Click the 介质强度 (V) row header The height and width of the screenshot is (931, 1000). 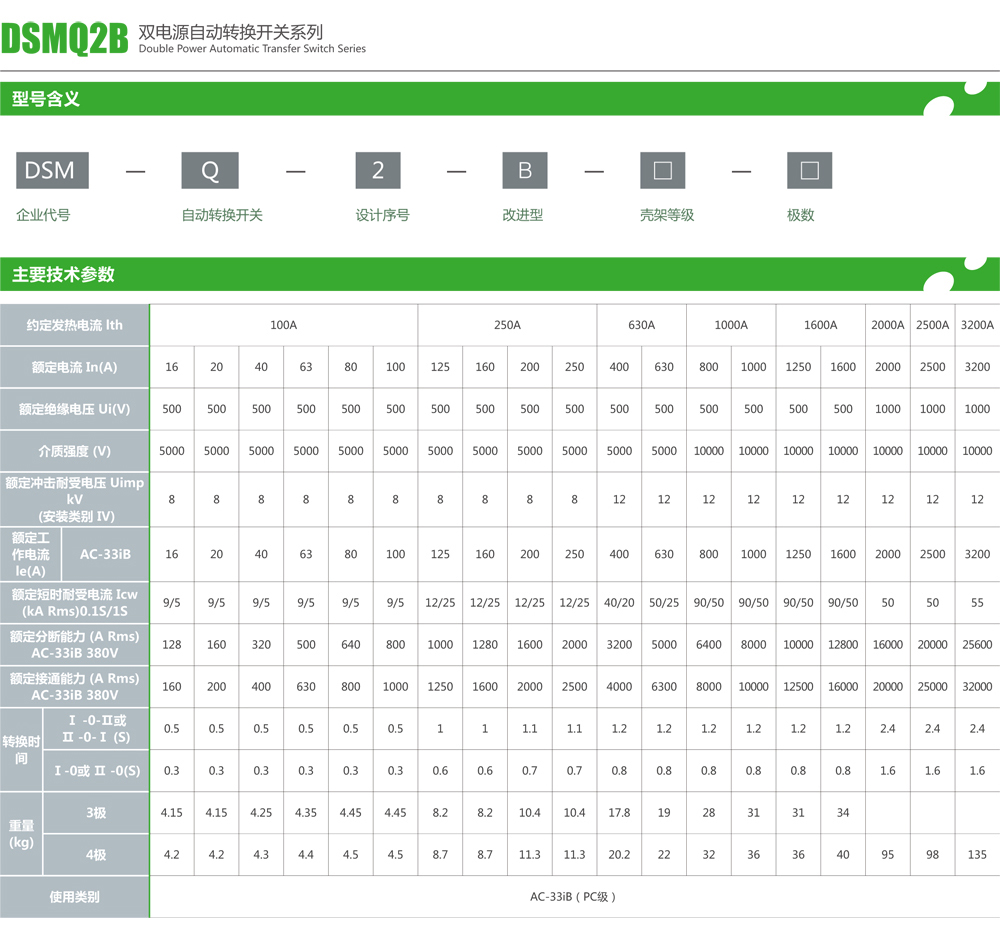[74, 451]
